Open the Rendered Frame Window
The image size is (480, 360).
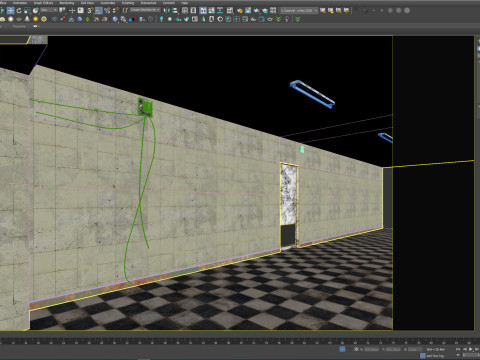(x=248, y=11)
